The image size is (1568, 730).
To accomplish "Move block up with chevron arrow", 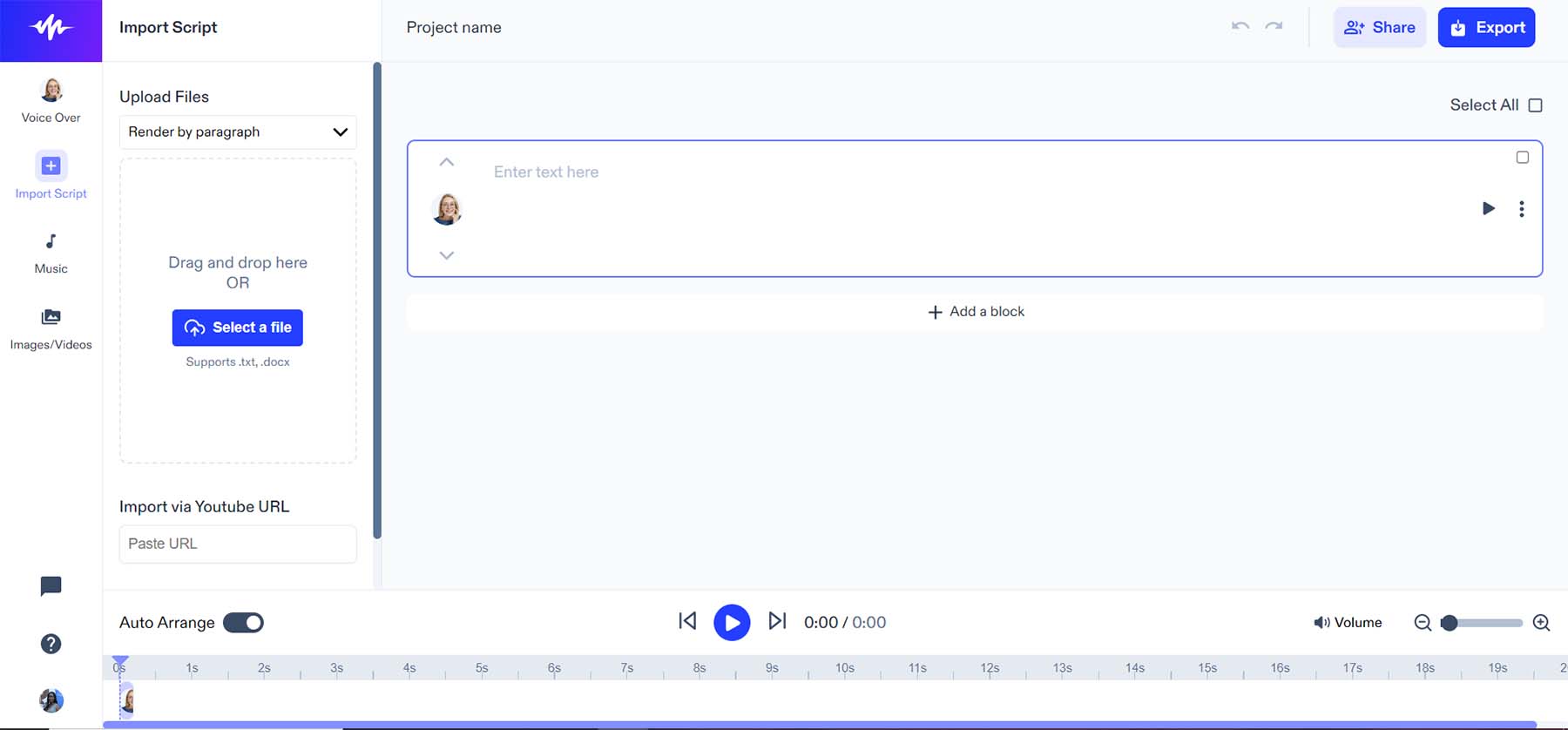I will [x=446, y=162].
